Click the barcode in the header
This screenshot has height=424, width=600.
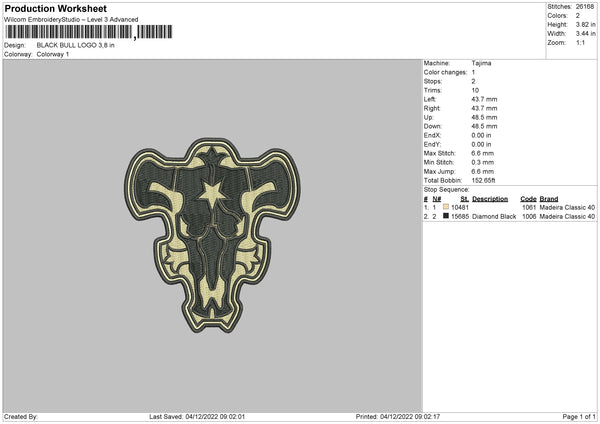tap(89, 32)
